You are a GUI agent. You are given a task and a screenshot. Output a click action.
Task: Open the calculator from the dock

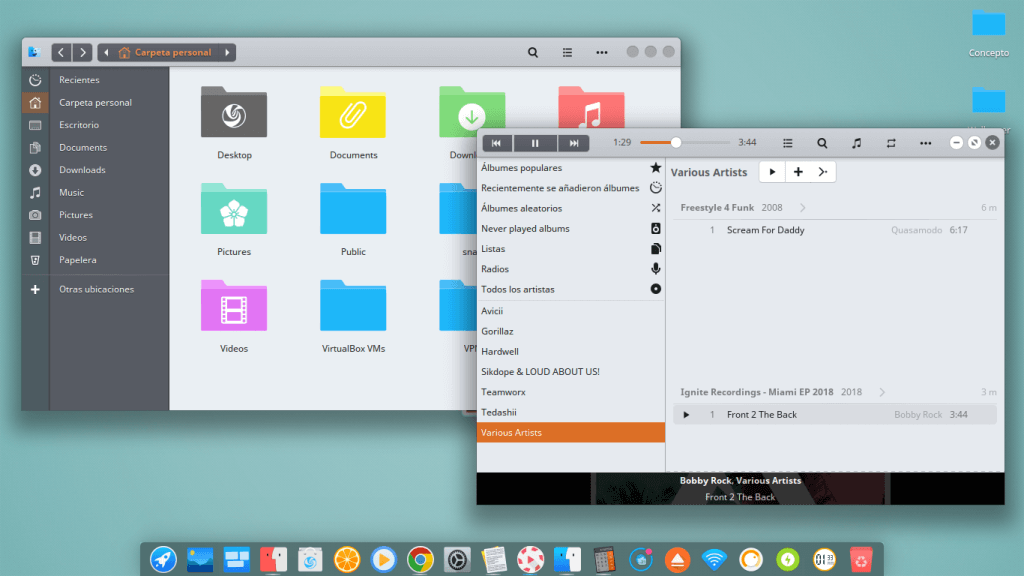click(604, 560)
